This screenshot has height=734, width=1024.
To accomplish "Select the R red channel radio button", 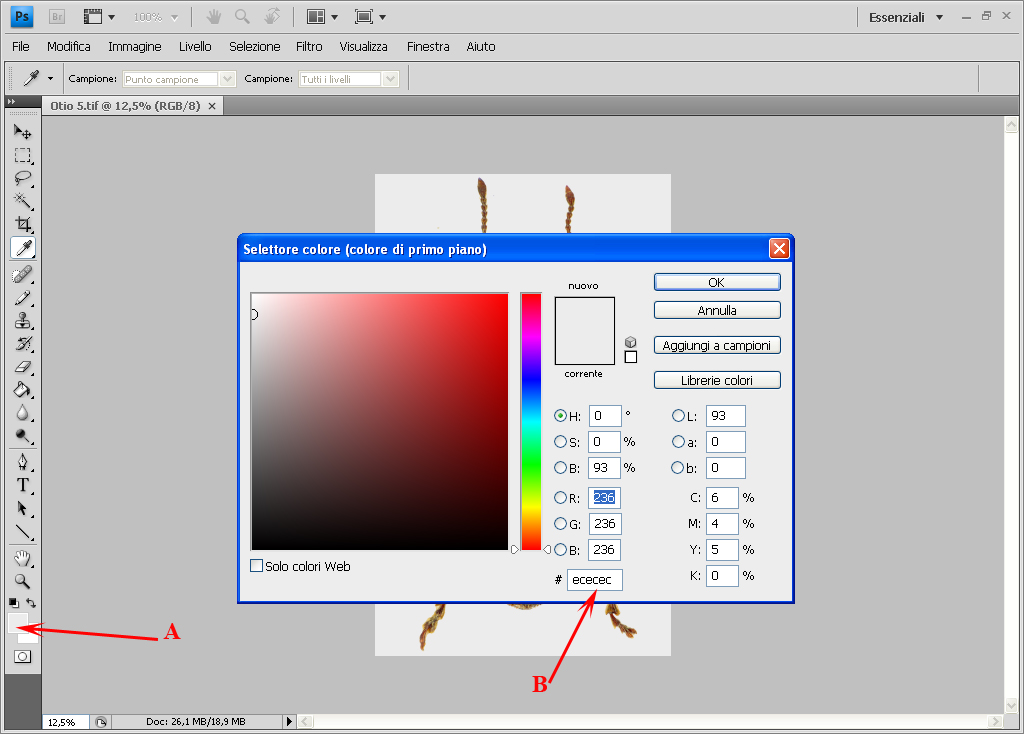I will (x=561, y=498).
